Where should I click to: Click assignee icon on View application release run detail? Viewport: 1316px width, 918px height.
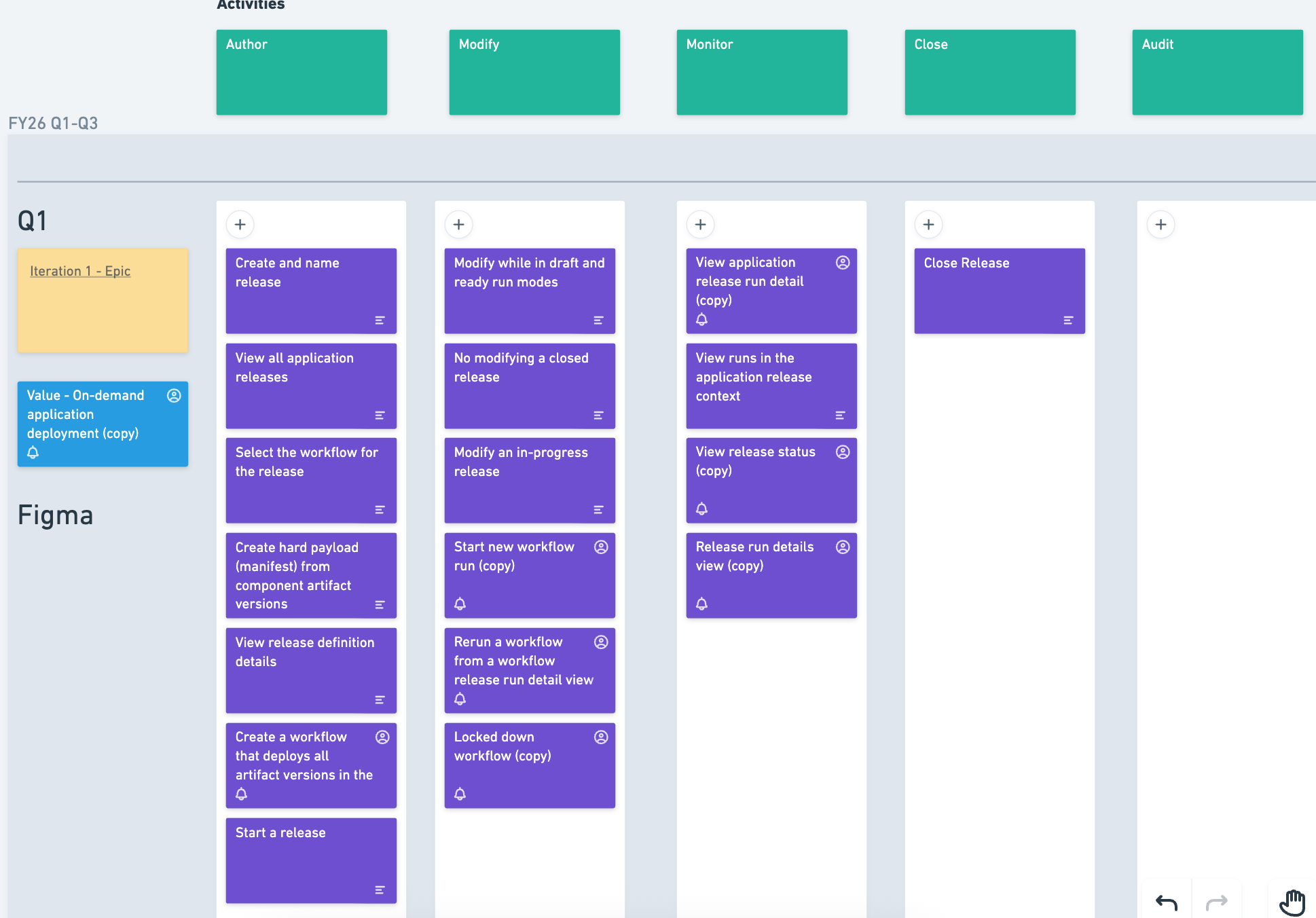(843, 263)
